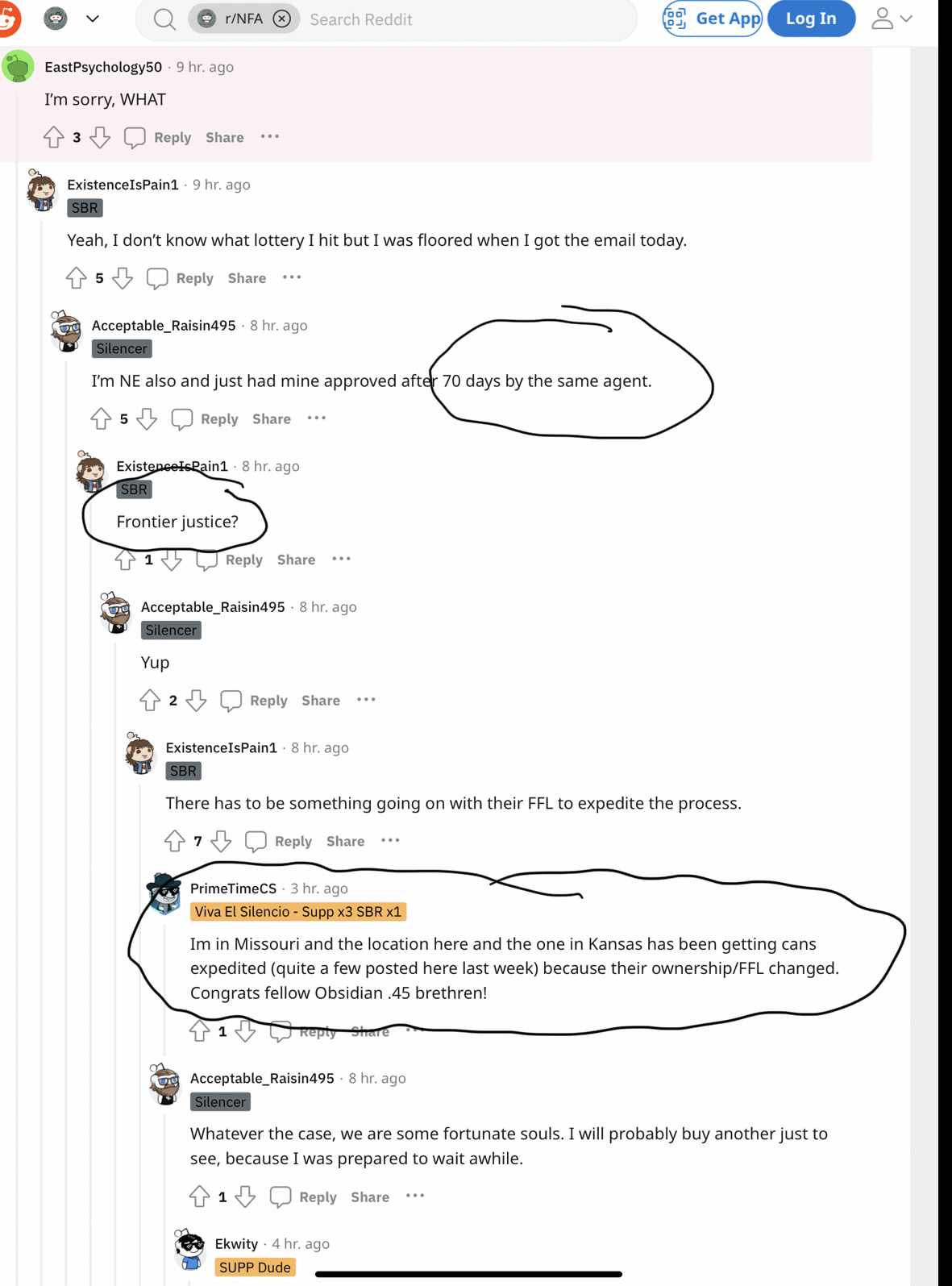Remove the r/NFA search filter chip
The height and width of the screenshot is (1286, 952).
[x=282, y=19]
